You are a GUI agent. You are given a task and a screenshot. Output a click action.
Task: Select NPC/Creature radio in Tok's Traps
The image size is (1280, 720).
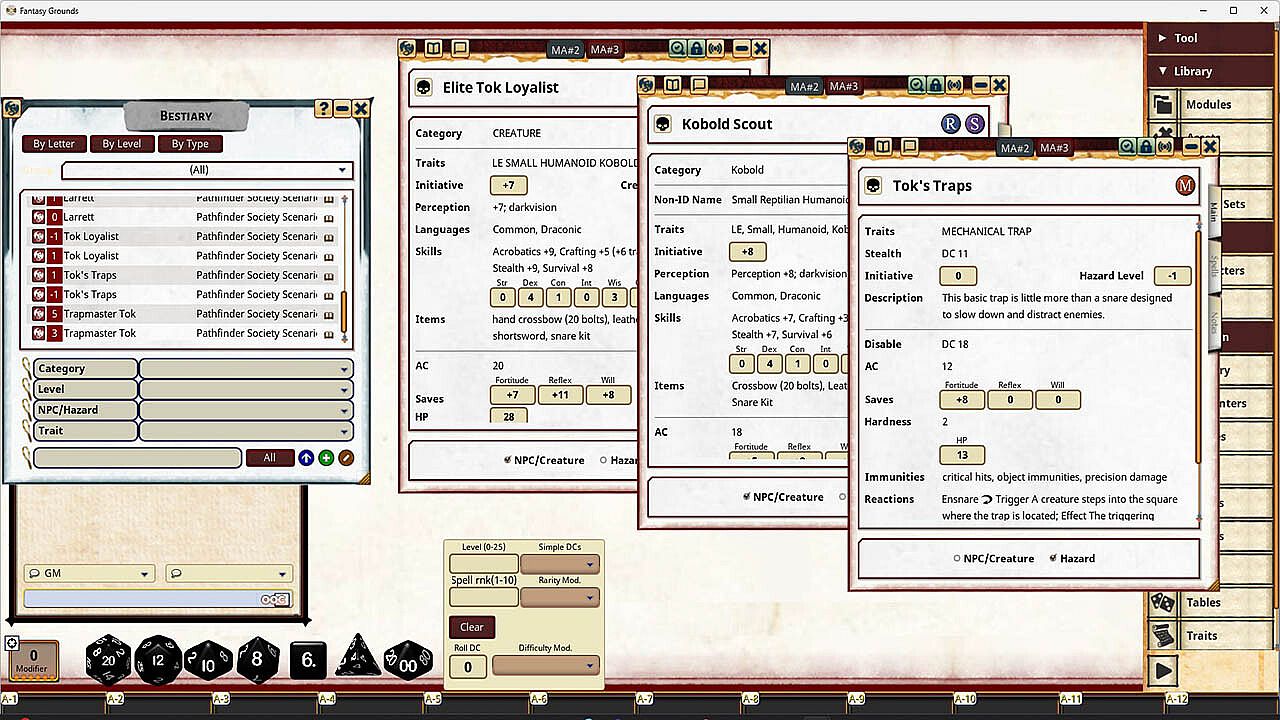coord(957,558)
